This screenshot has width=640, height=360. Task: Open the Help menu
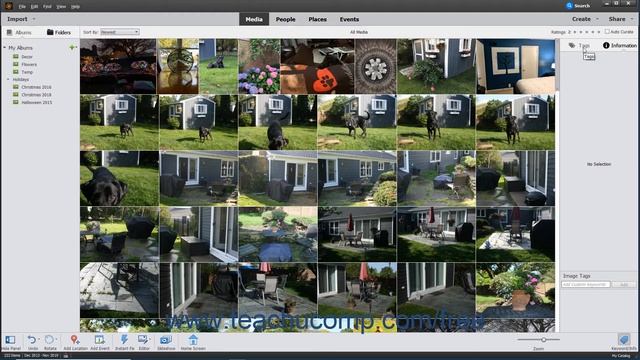point(75,7)
